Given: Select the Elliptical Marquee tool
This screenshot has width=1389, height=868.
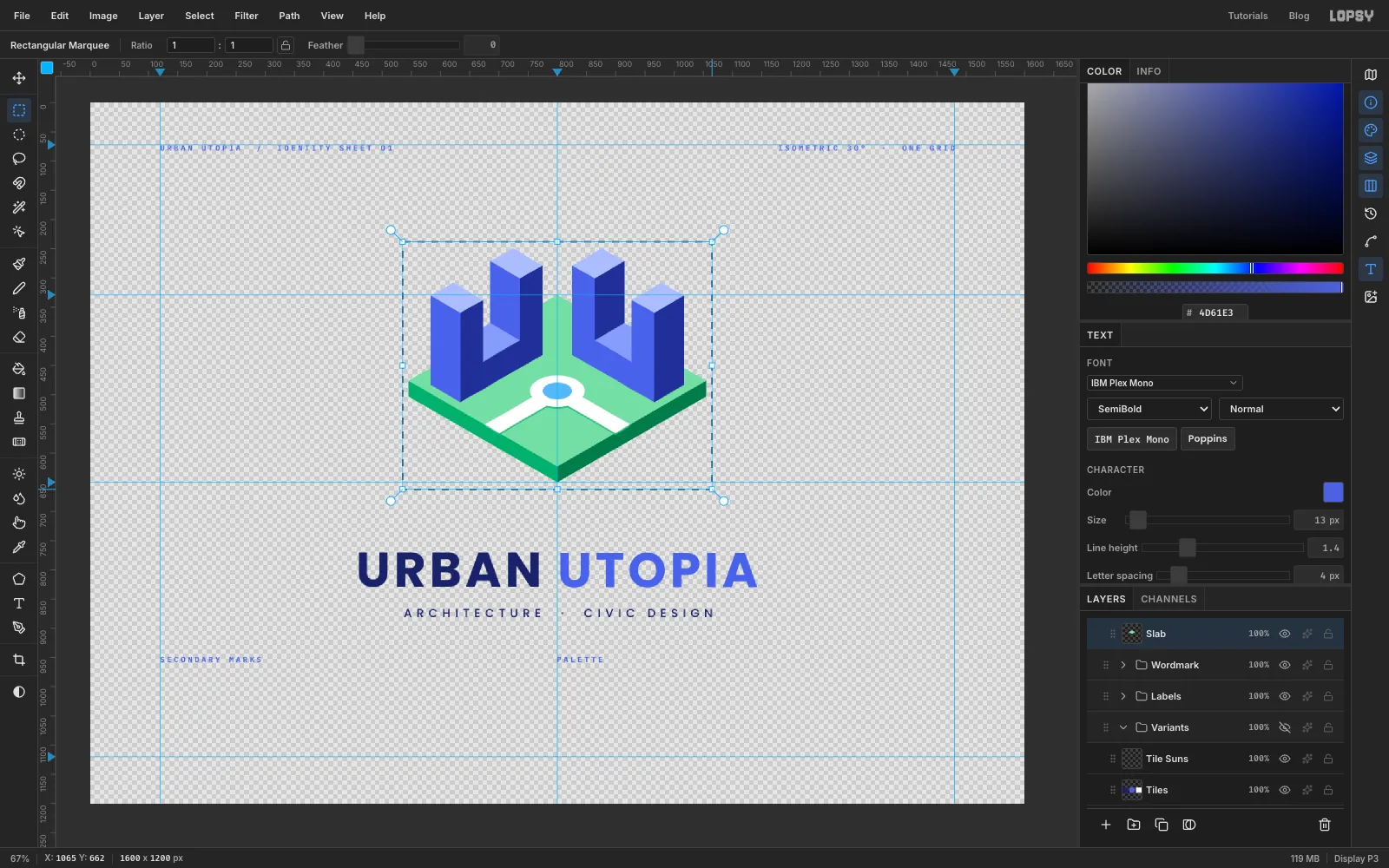Looking at the screenshot, I should point(19,135).
